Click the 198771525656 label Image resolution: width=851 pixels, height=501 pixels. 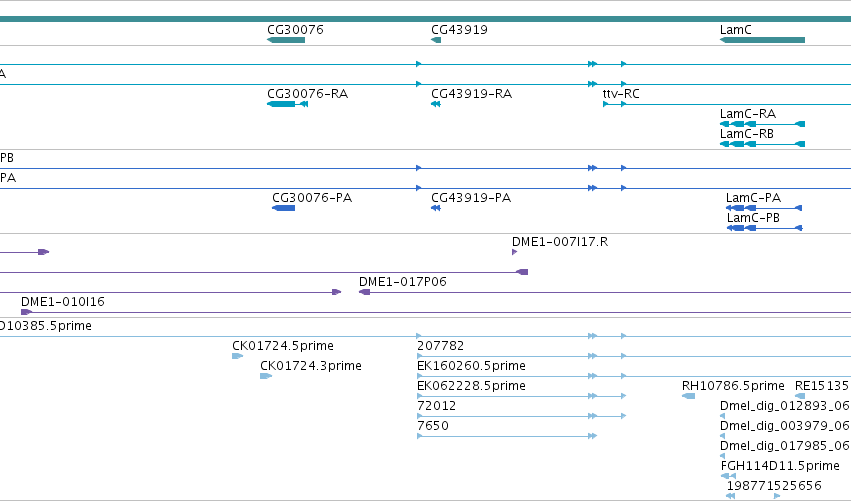point(774,486)
